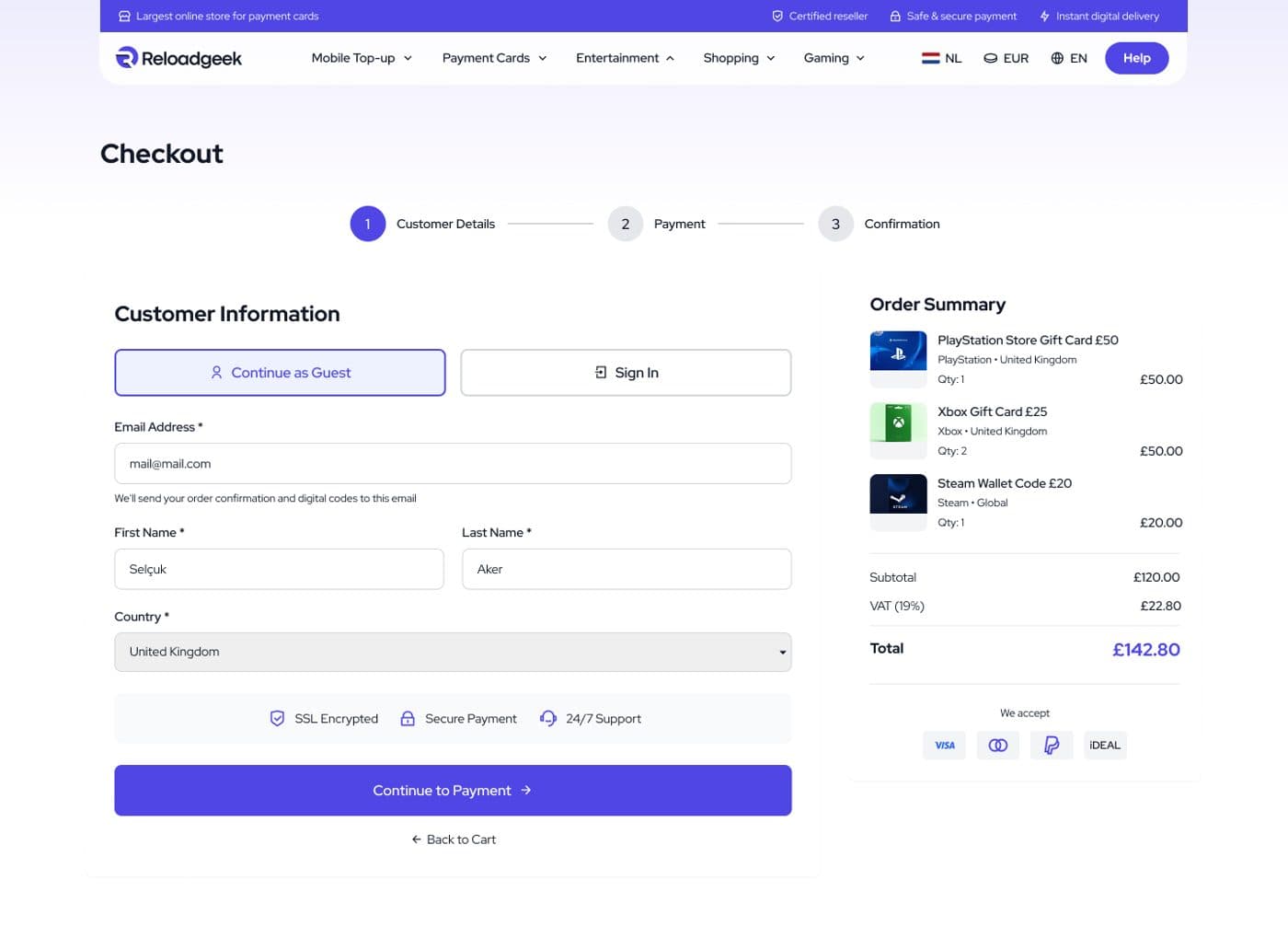This screenshot has width=1288, height=926.
Task: Click the Mastercard payment icon
Action: pyautogui.click(x=998, y=746)
